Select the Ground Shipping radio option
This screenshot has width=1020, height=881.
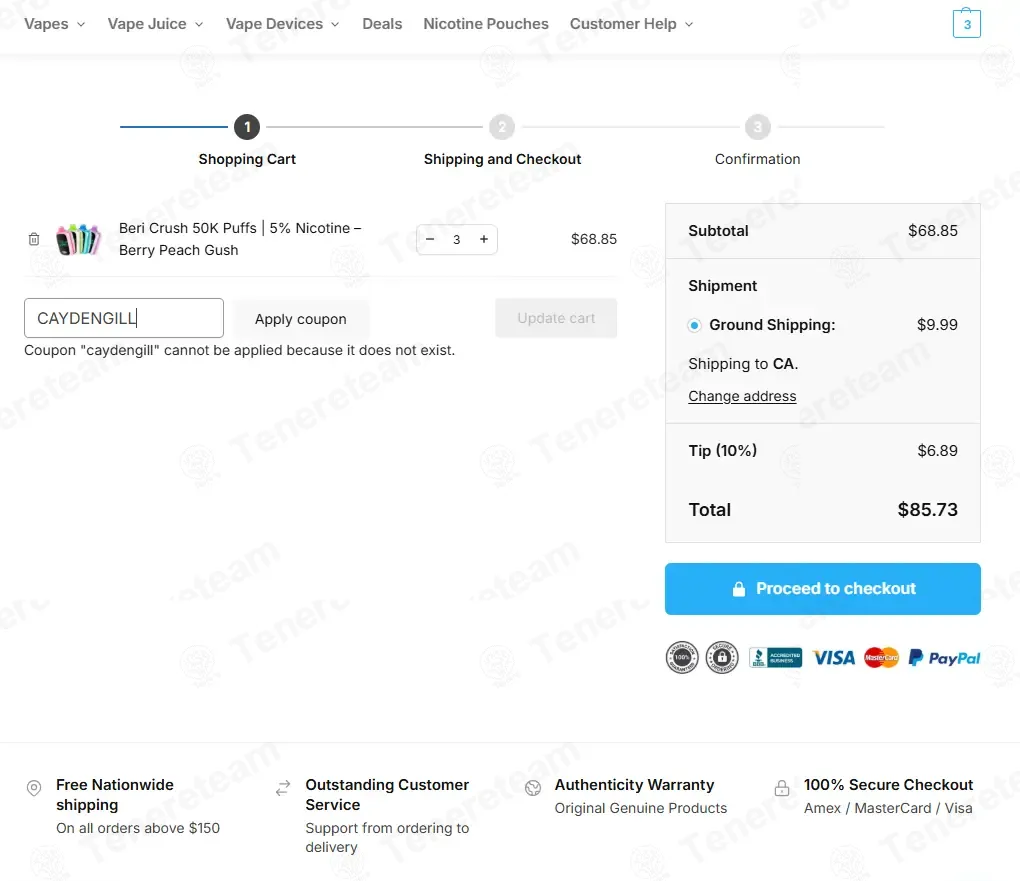[x=695, y=325]
